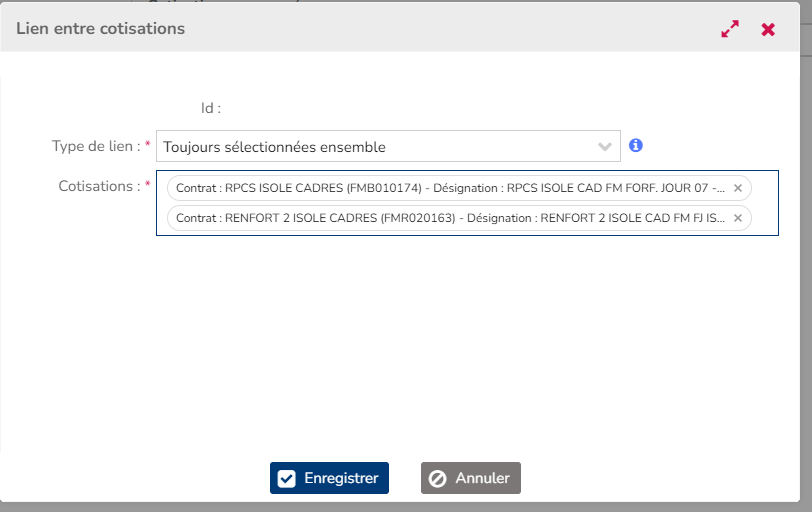Remove the RPCS ISOLE CADRES cotisation tag
This screenshot has height=512, width=812.
[738, 188]
